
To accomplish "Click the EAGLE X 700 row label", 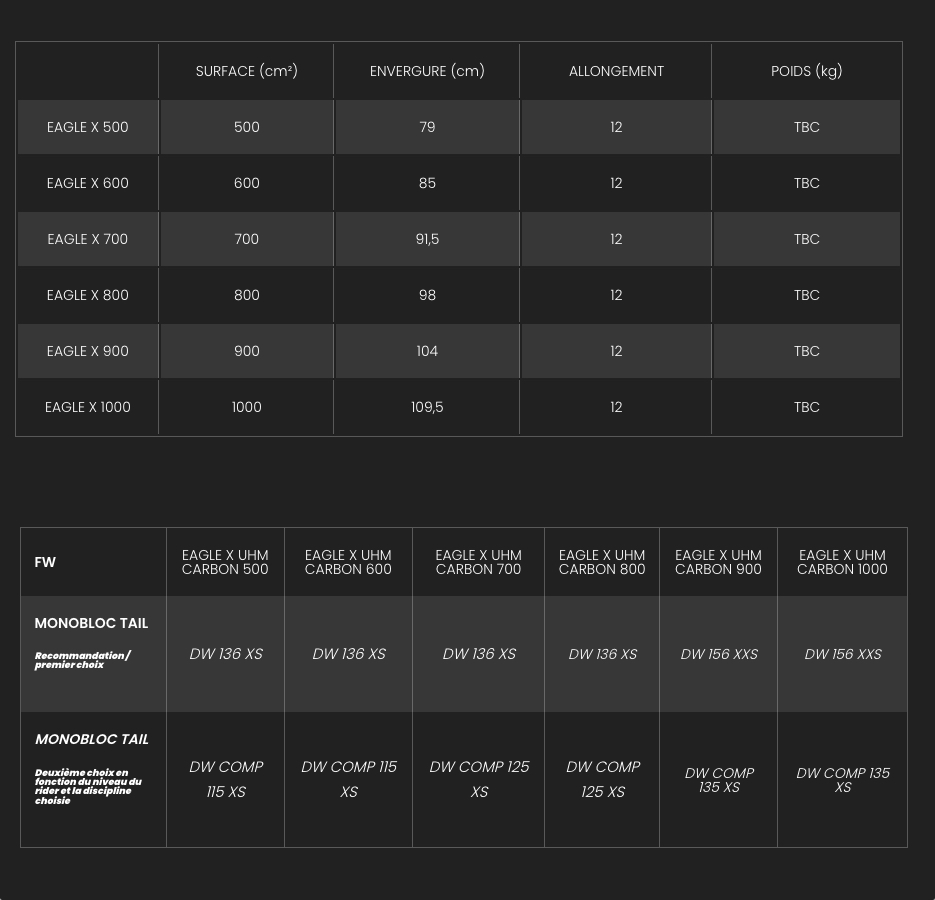I will [88, 239].
